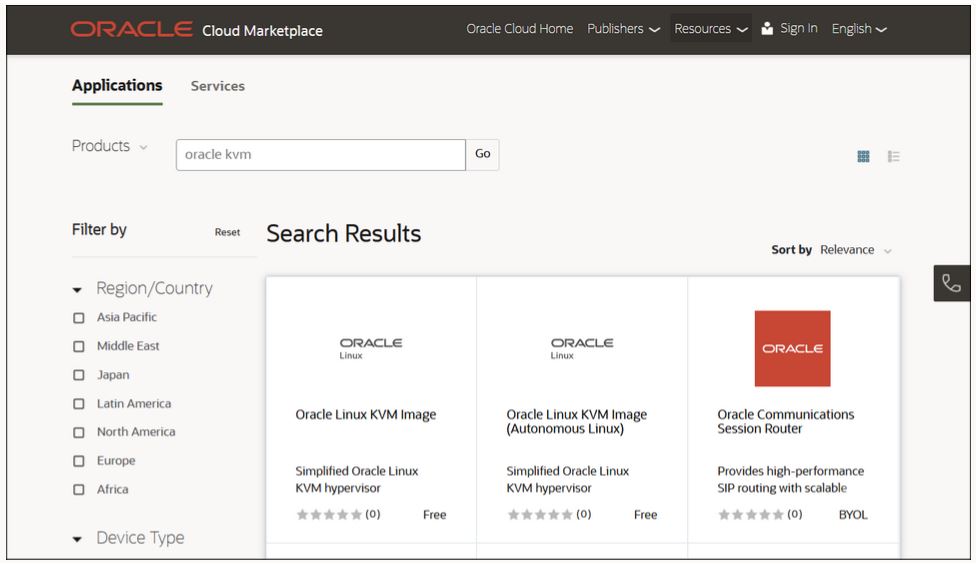Click the Sign In link
Viewport: 977px width, 564px height.
pos(799,29)
